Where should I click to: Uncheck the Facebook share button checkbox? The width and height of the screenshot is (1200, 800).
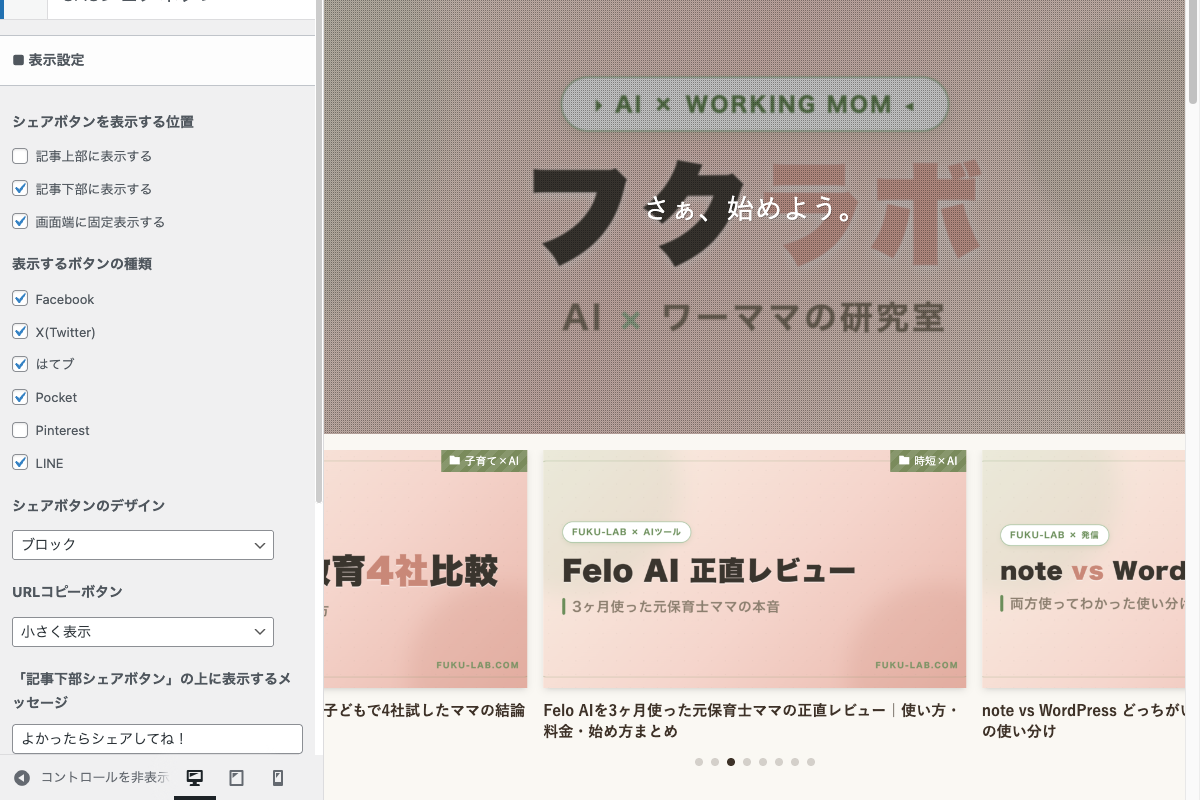click(x=20, y=299)
